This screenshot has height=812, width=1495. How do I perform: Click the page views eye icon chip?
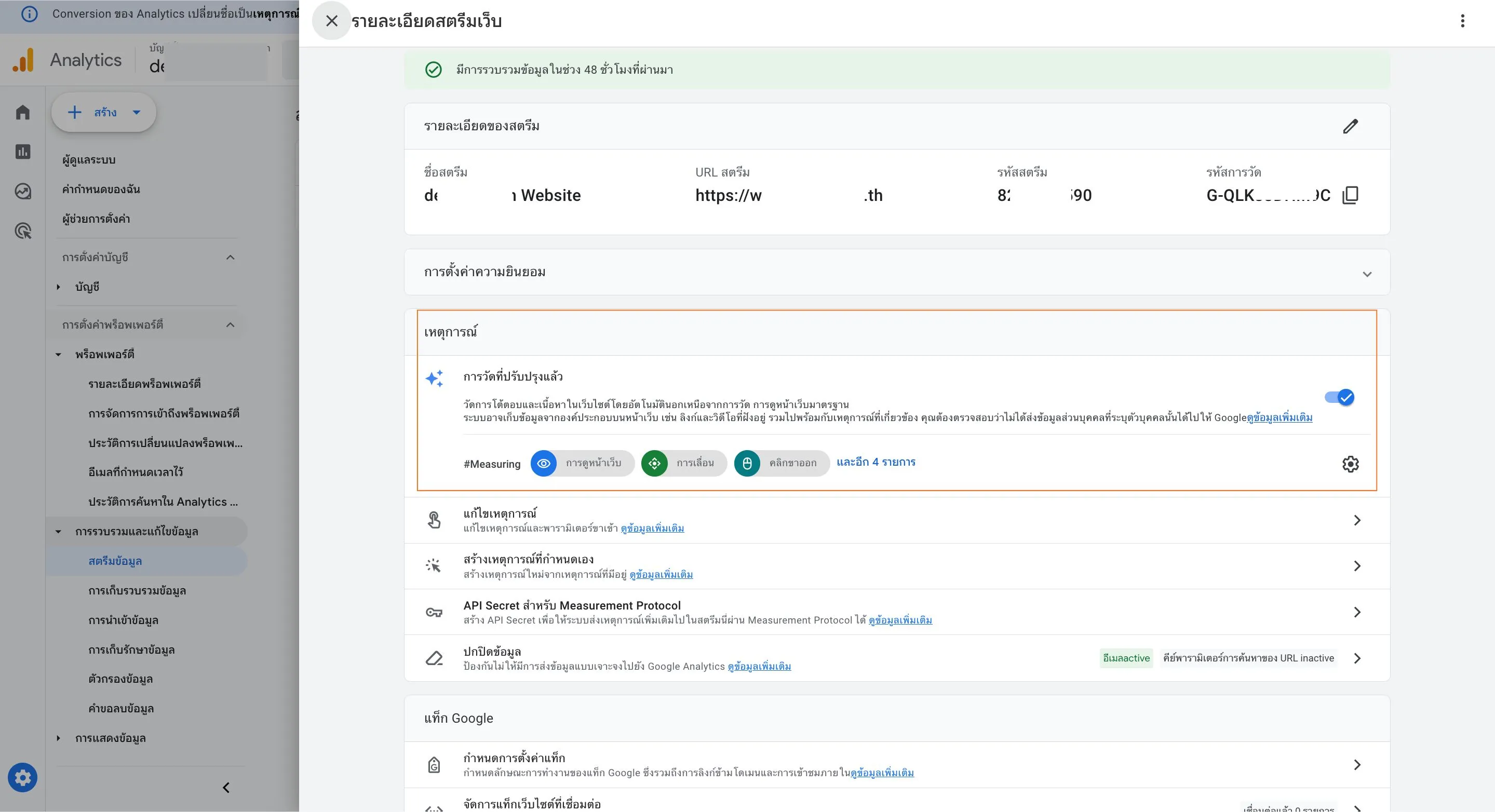coord(543,463)
